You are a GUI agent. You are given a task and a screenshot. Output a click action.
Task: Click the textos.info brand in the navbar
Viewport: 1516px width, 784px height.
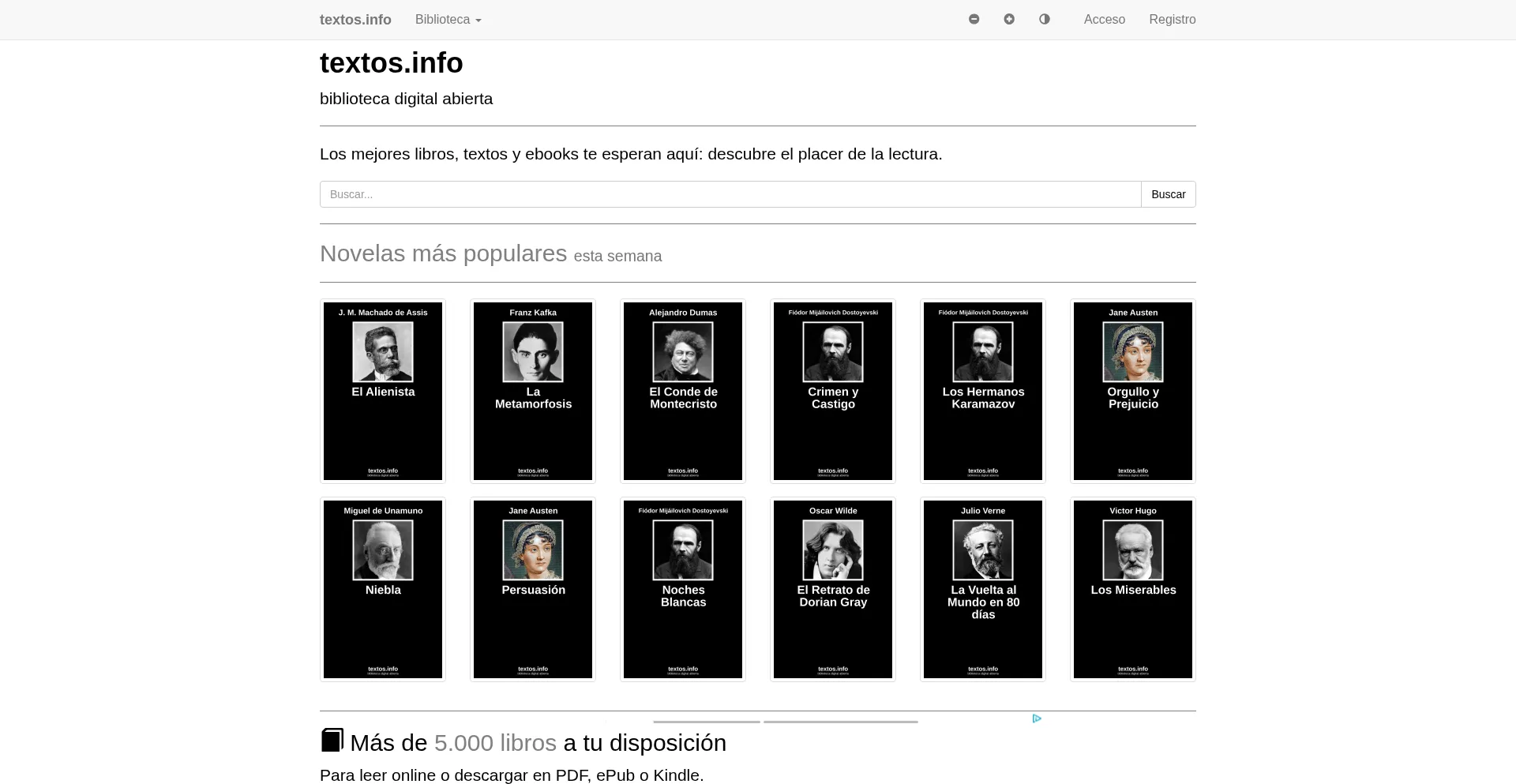pyautogui.click(x=355, y=20)
